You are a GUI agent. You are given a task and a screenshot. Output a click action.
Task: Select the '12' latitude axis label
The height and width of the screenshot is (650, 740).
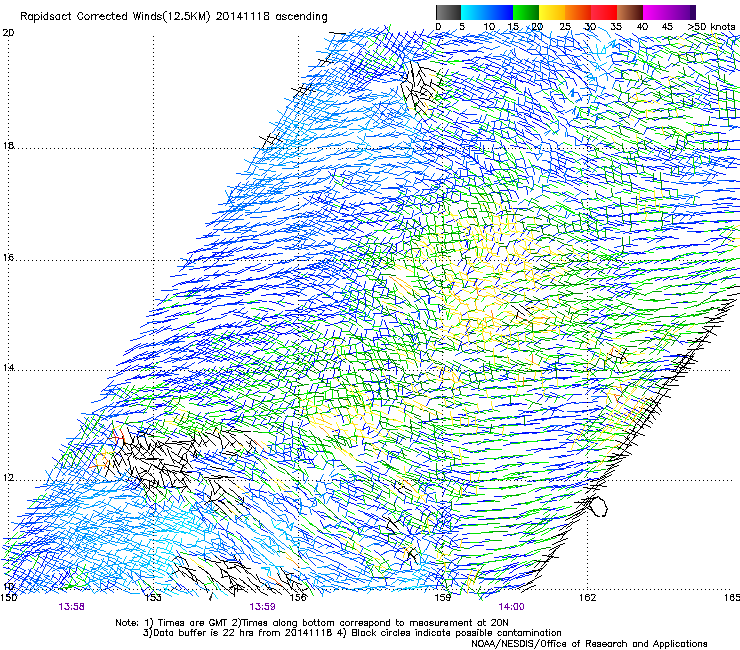[8, 478]
